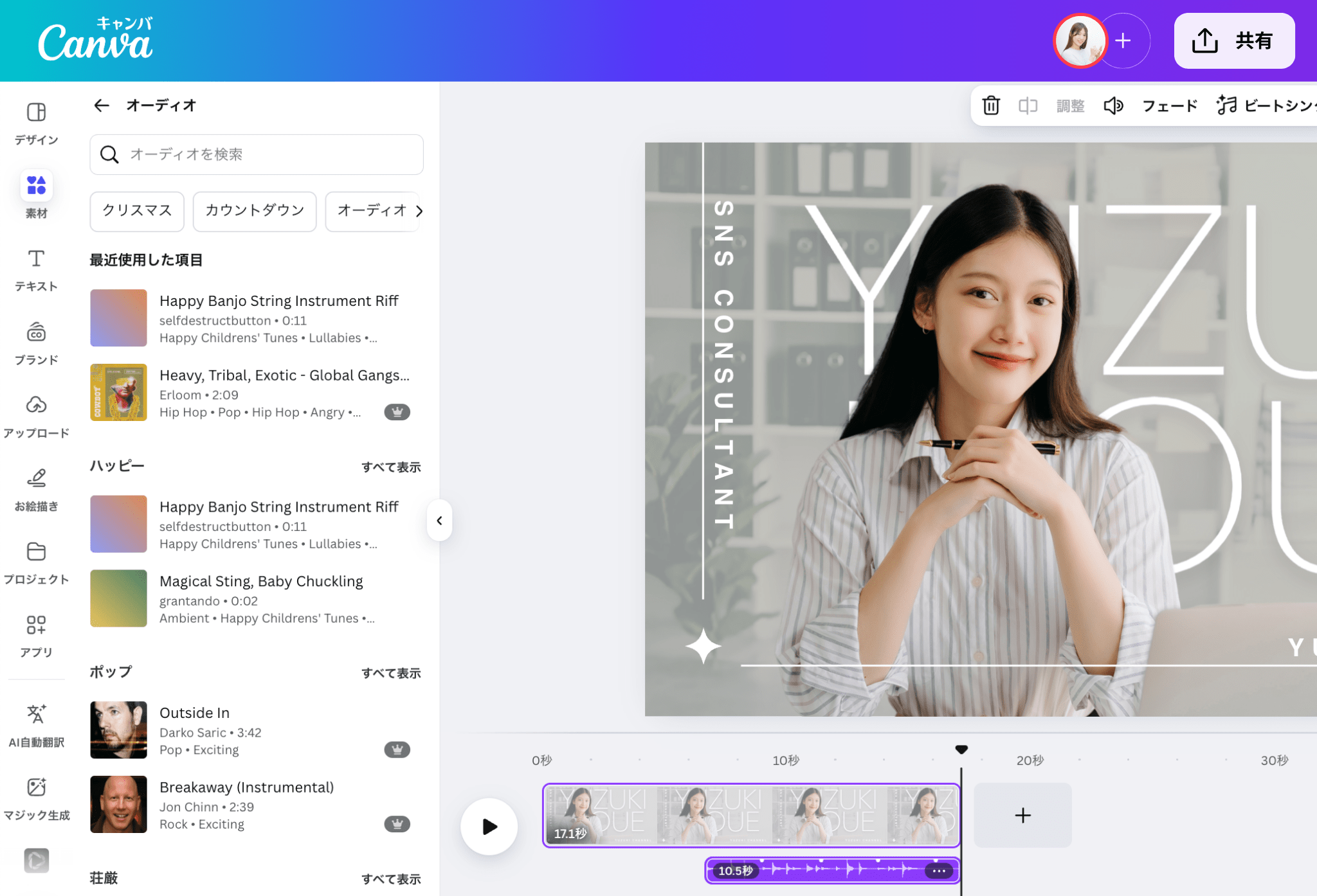This screenshot has height=896, width=1317.
Task: Show all ハッピー tracks via すべて表示
Action: tap(391, 467)
